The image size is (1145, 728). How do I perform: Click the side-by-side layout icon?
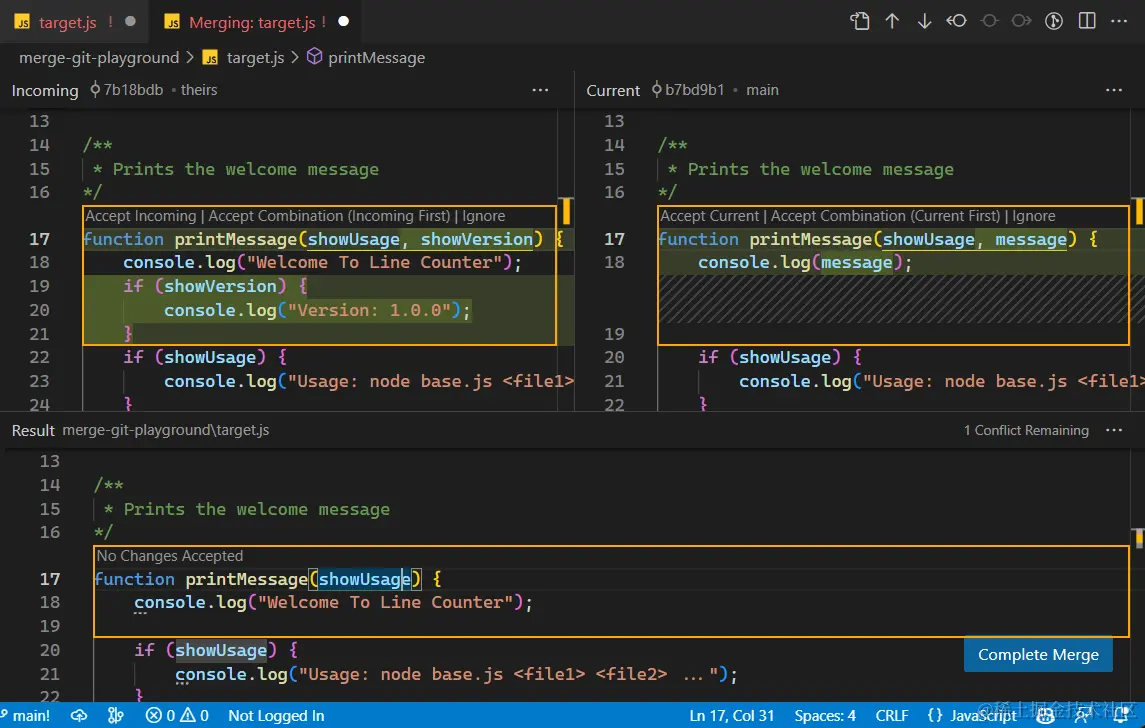coord(1086,20)
